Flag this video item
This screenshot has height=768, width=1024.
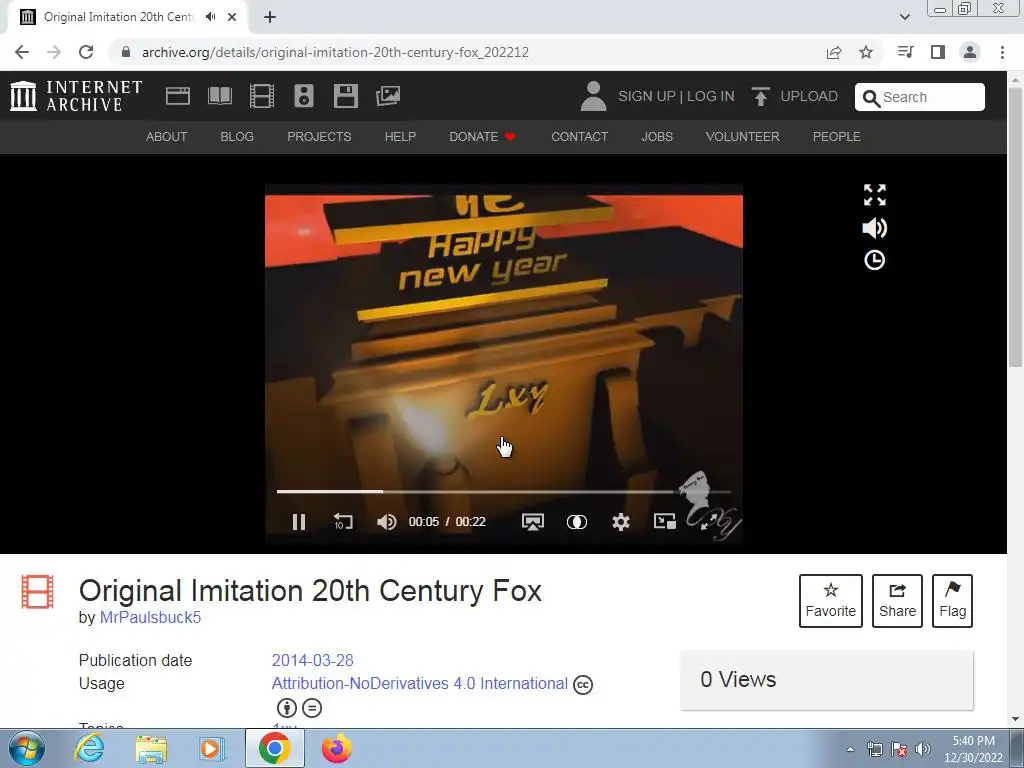coord(953,601)
